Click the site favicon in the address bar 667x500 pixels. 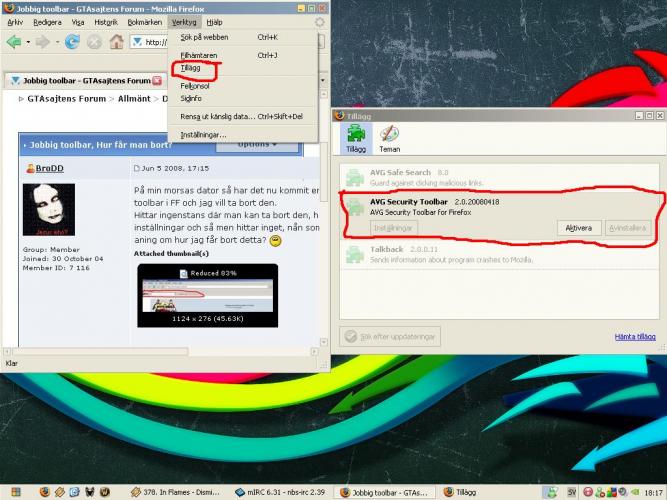[x=137, y=42]
